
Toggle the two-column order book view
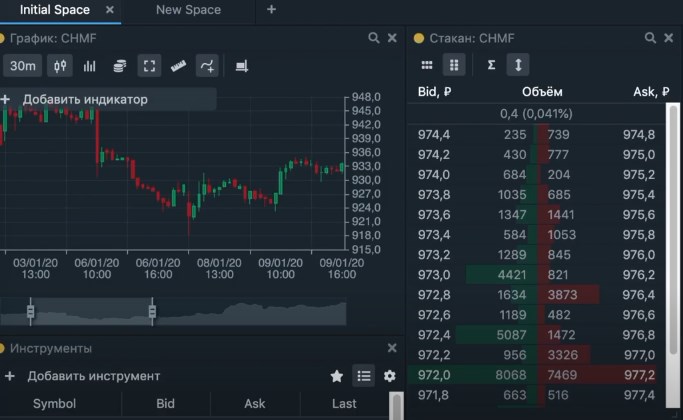point(454,65)
